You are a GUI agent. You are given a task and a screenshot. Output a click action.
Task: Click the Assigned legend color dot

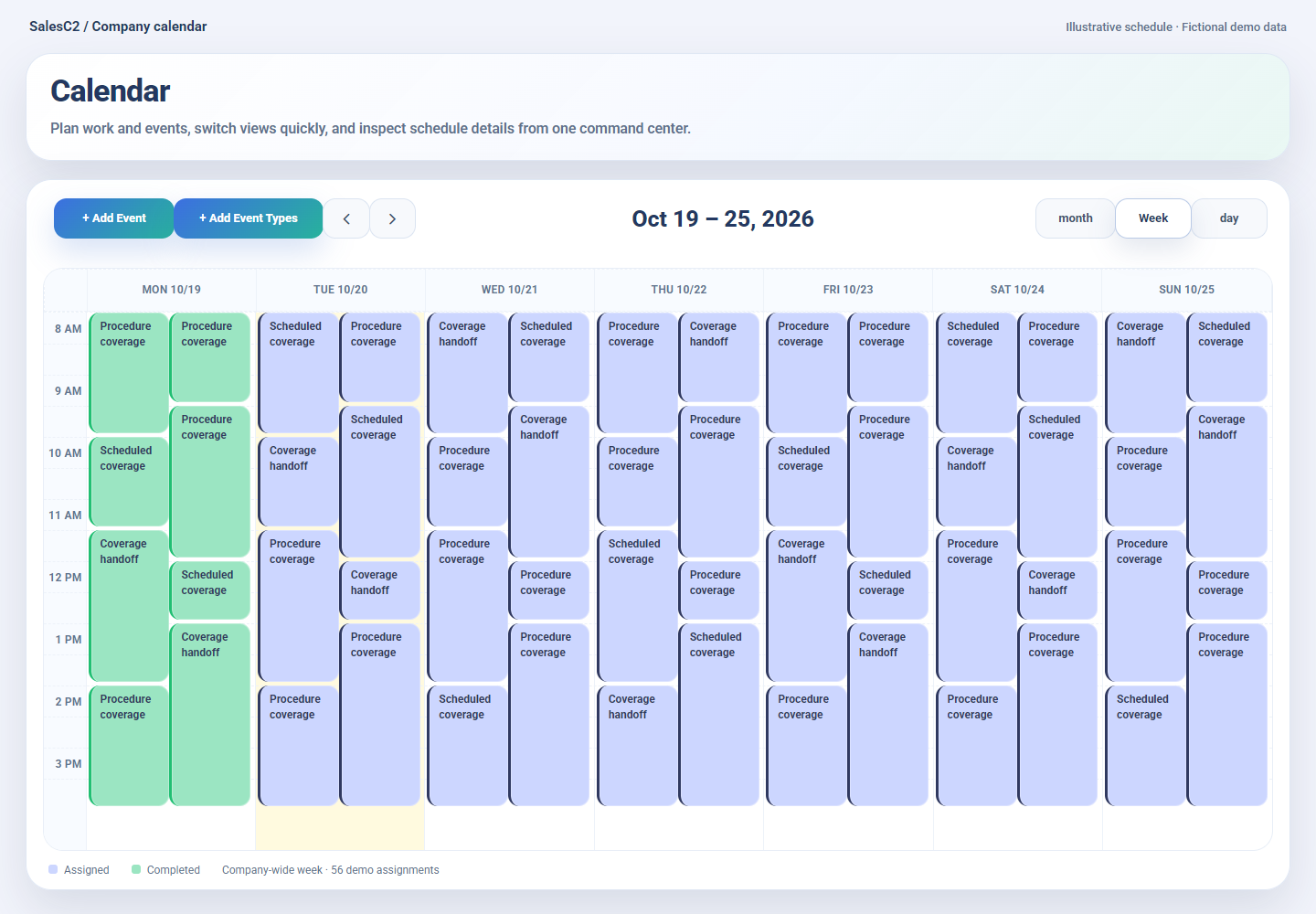[x=53, y=870]
